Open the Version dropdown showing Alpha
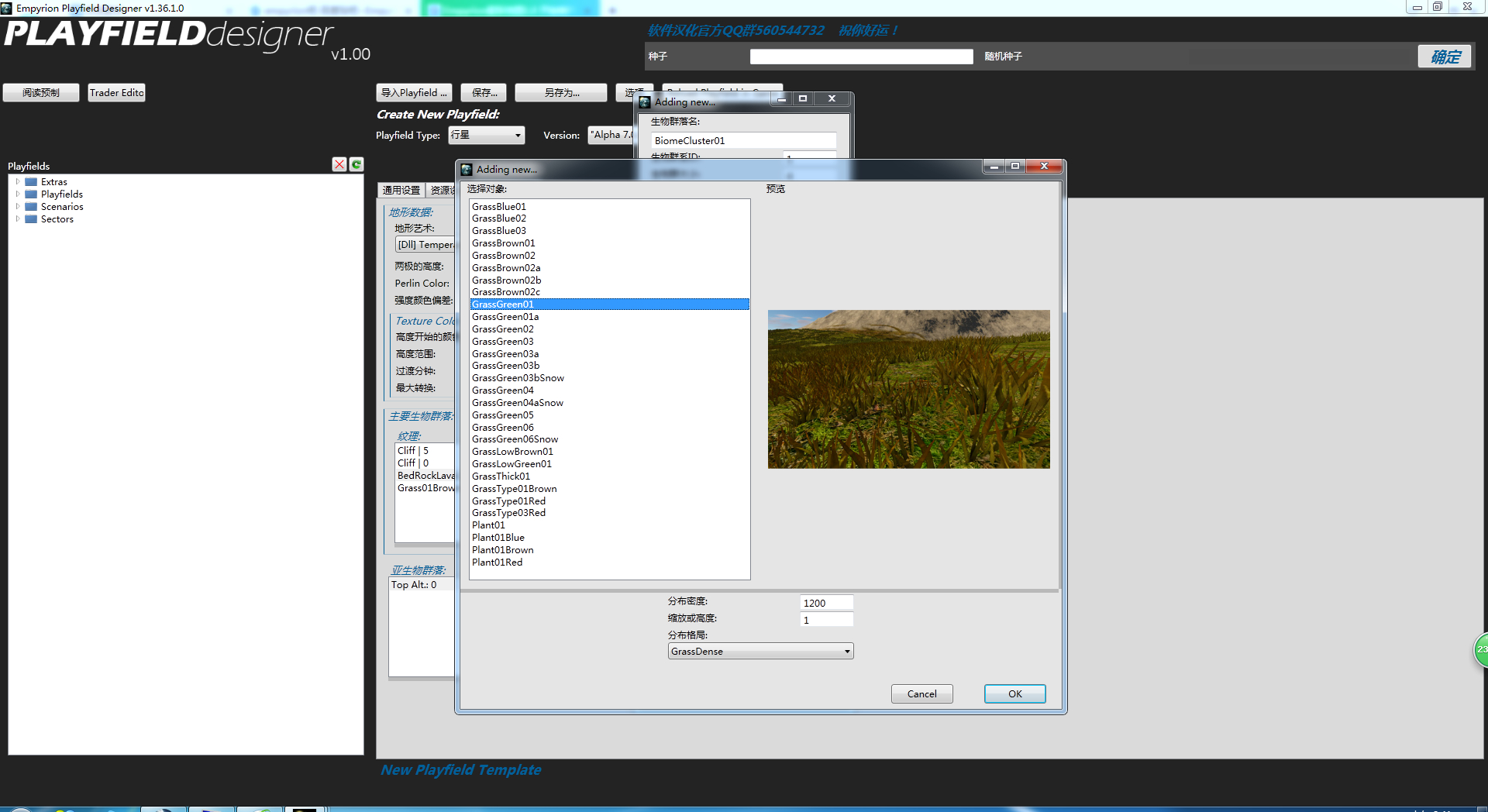Screen dimensions: 1488x812 611,136
